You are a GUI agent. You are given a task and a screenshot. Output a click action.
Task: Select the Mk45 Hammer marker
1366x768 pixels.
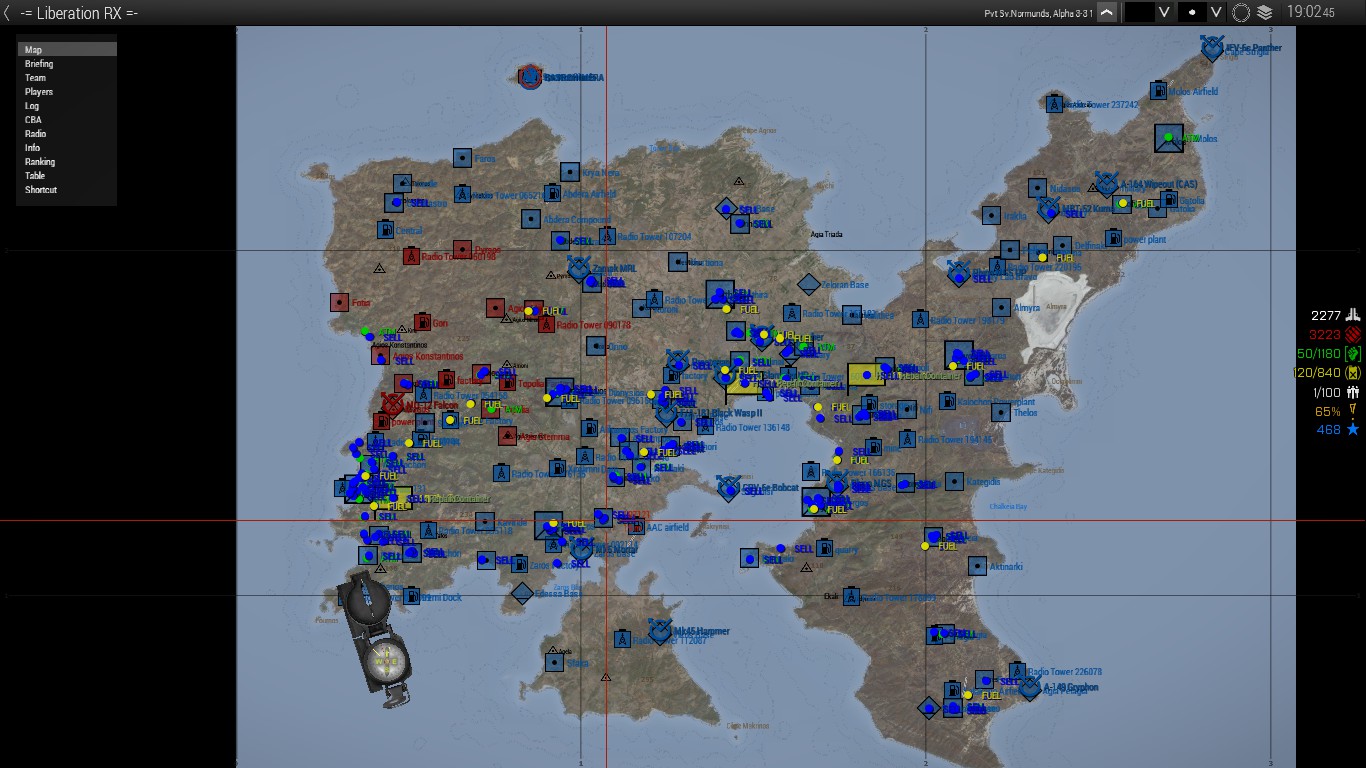pos(660,631)
